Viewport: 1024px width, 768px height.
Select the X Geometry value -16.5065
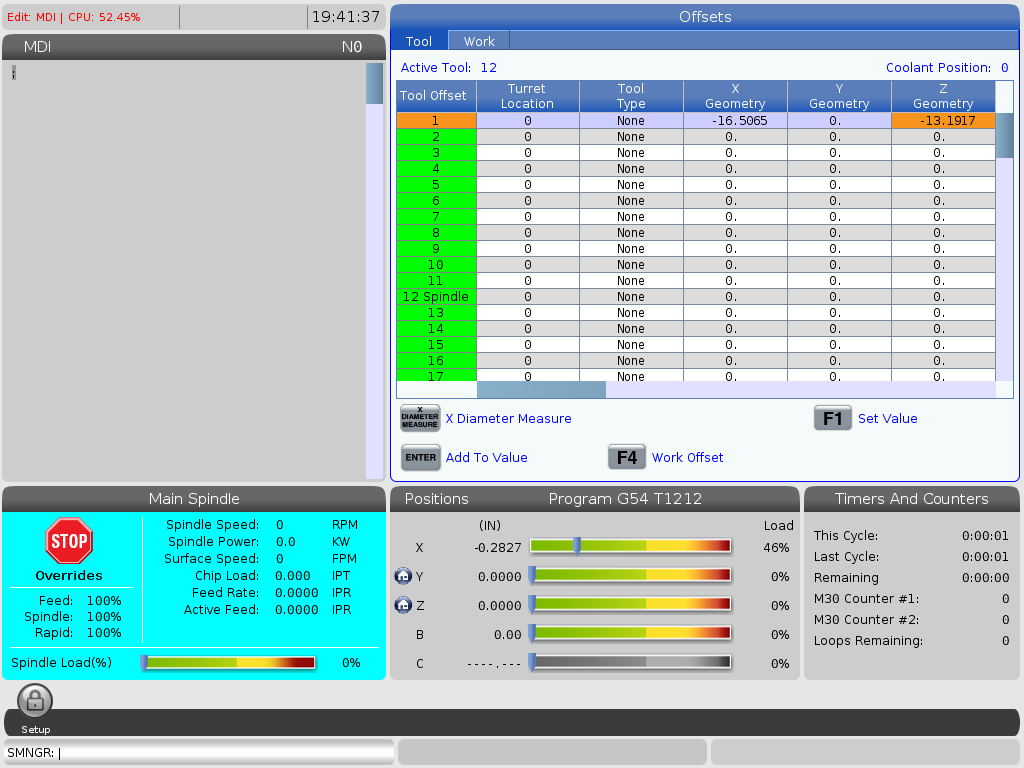[735, 121]
